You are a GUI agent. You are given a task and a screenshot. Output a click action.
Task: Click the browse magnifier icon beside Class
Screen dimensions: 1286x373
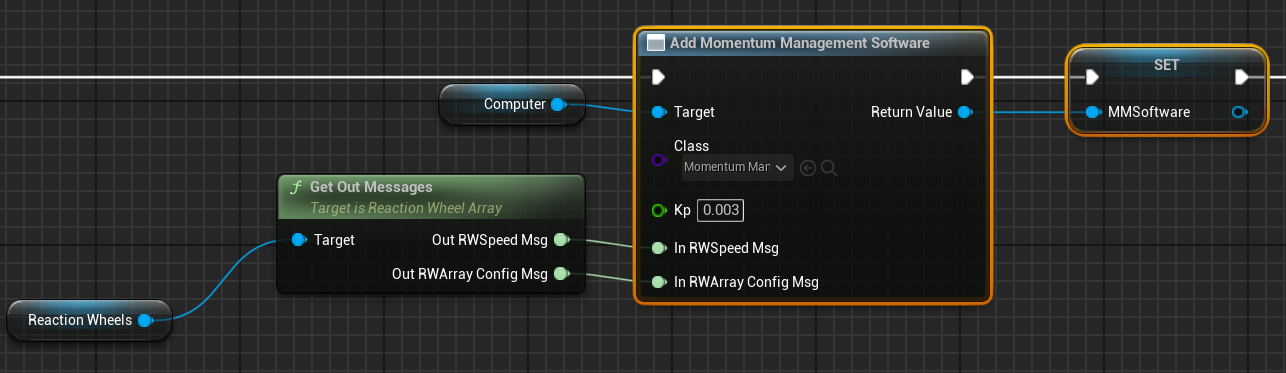pos(828,167)
